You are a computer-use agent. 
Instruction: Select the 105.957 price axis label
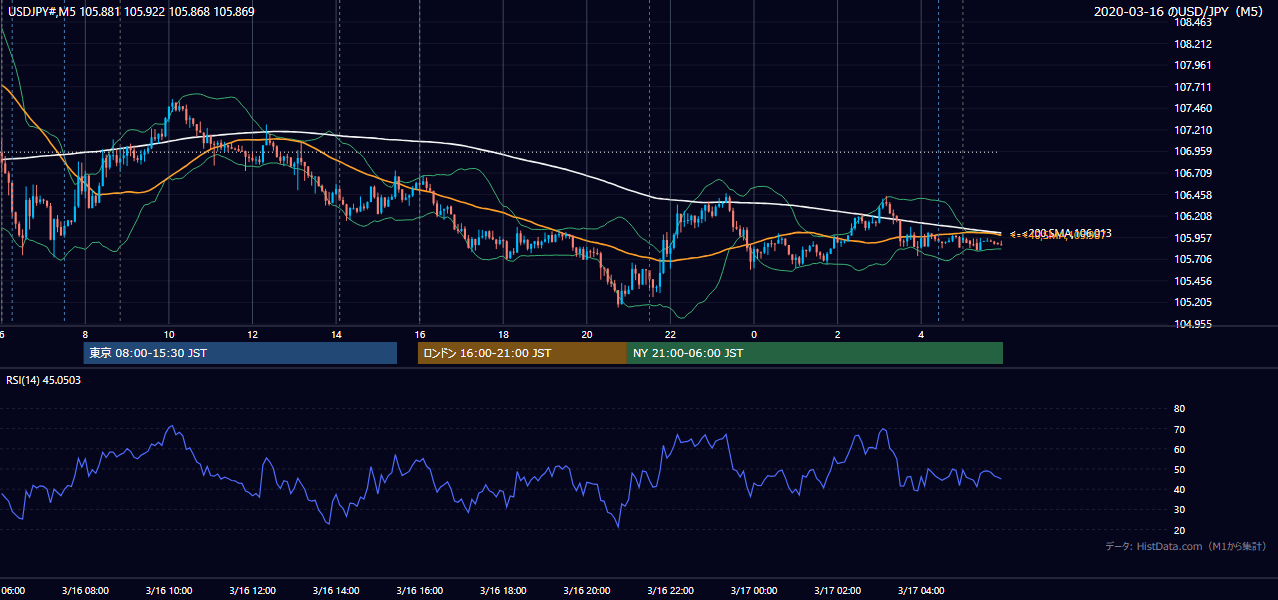[1194, 238]
